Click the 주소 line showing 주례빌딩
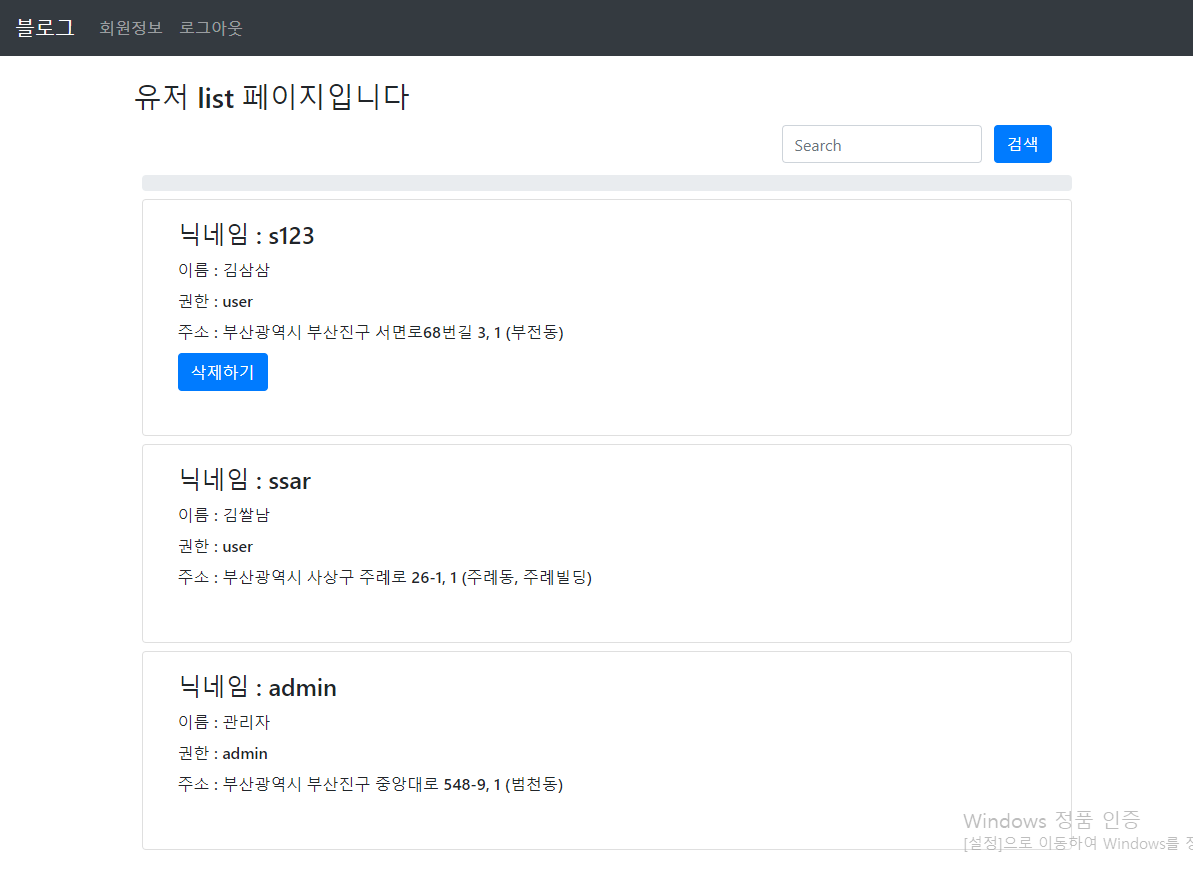 click(386, 577)
